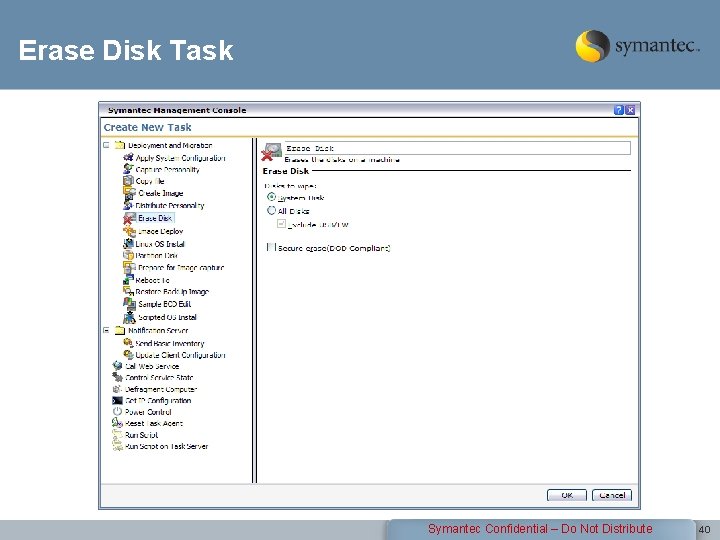
Task: Click the Scripted OS Install icon
Action: [x=129, y=317]
